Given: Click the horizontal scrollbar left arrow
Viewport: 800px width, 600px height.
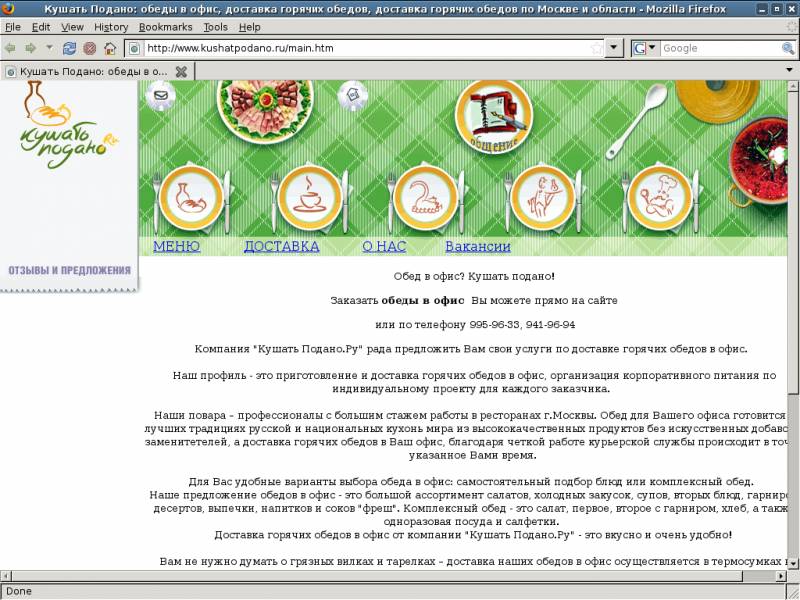Looking at the screenshot, I should 6,576.
